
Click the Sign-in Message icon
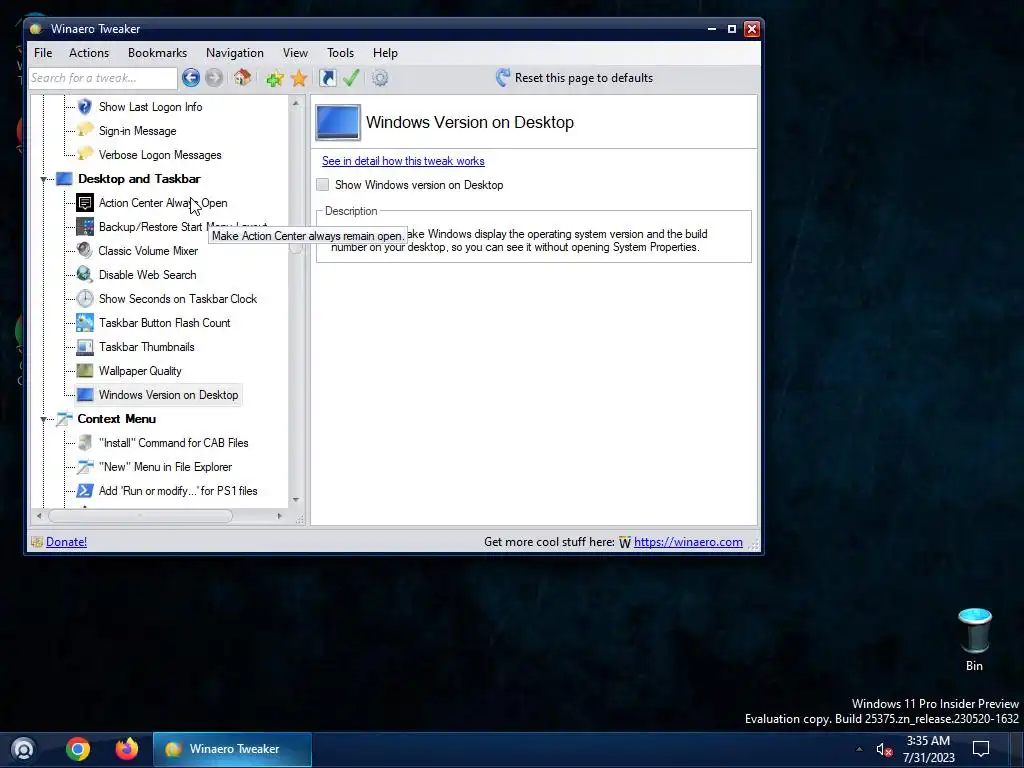(x=85, y=130)
